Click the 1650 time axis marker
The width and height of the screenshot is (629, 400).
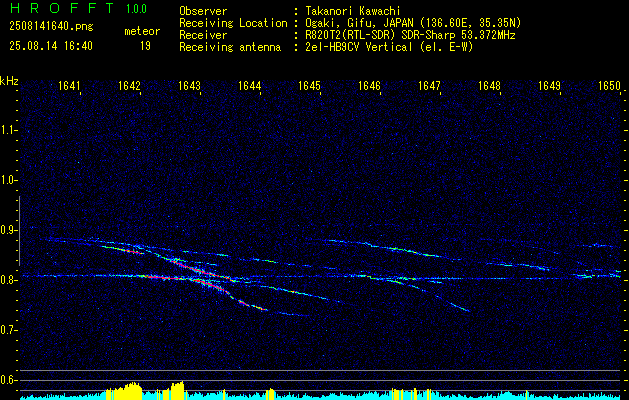[609, 86]
